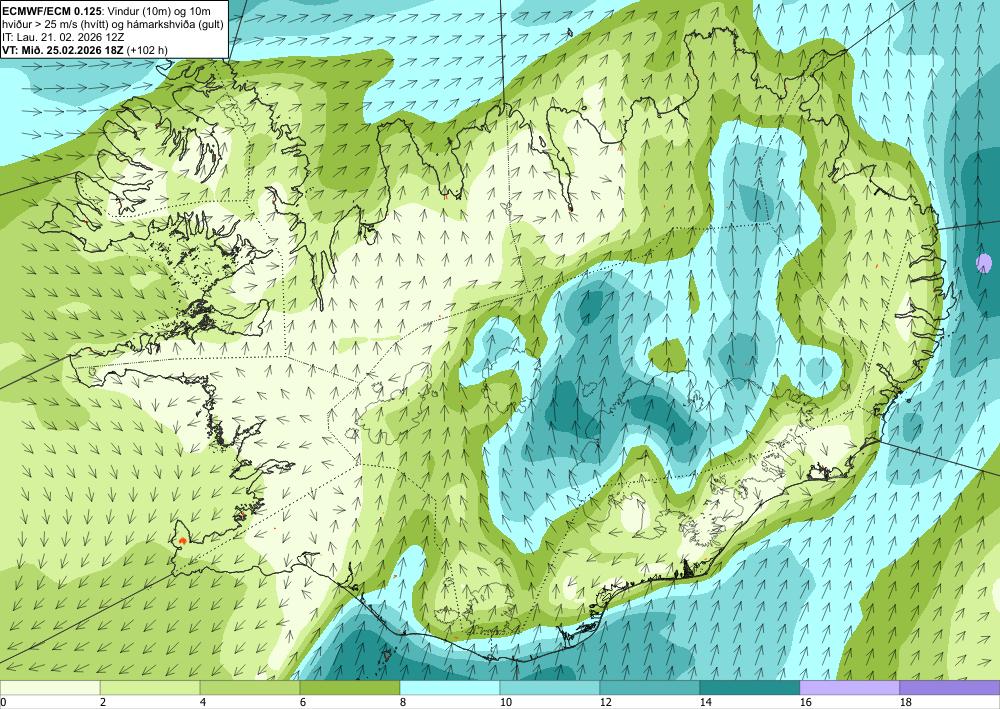Click the 14–16 m/s dark teal legend swatch
Screen dimensions: 1000x709
click(750, 687)
